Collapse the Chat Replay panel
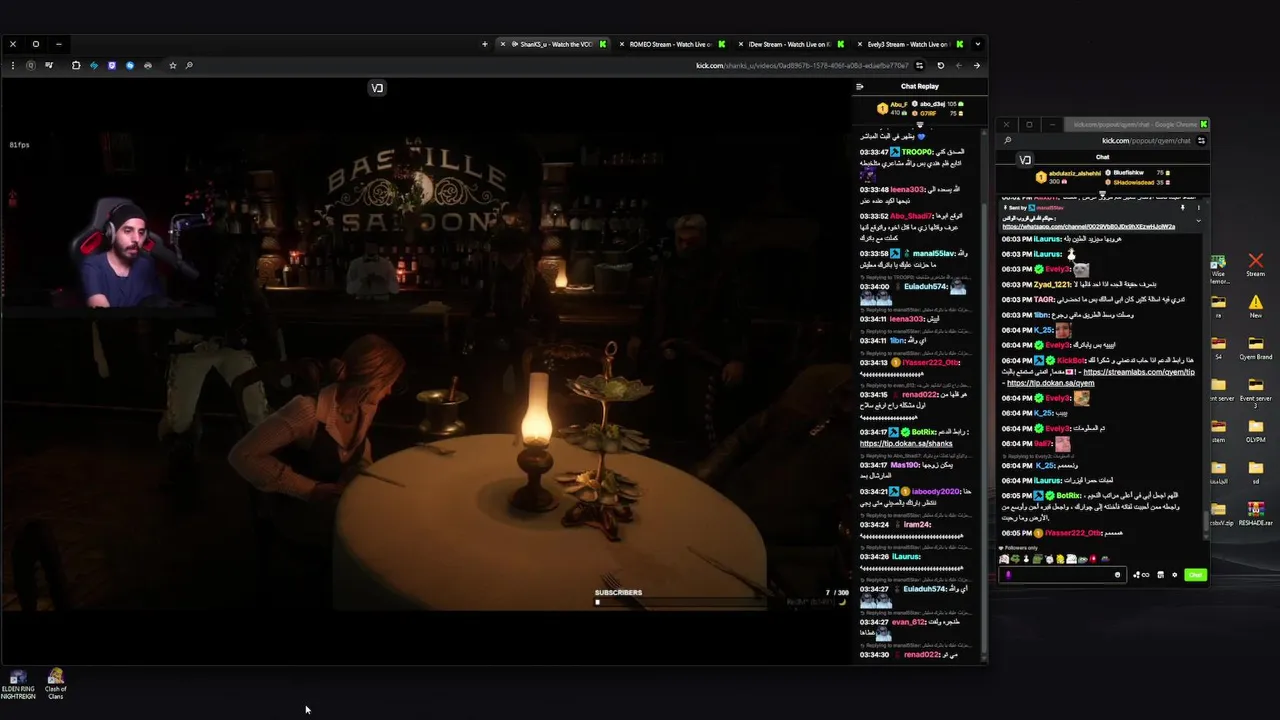The height and width of the screenshot is (720, 1280). (x=859, y=86)
